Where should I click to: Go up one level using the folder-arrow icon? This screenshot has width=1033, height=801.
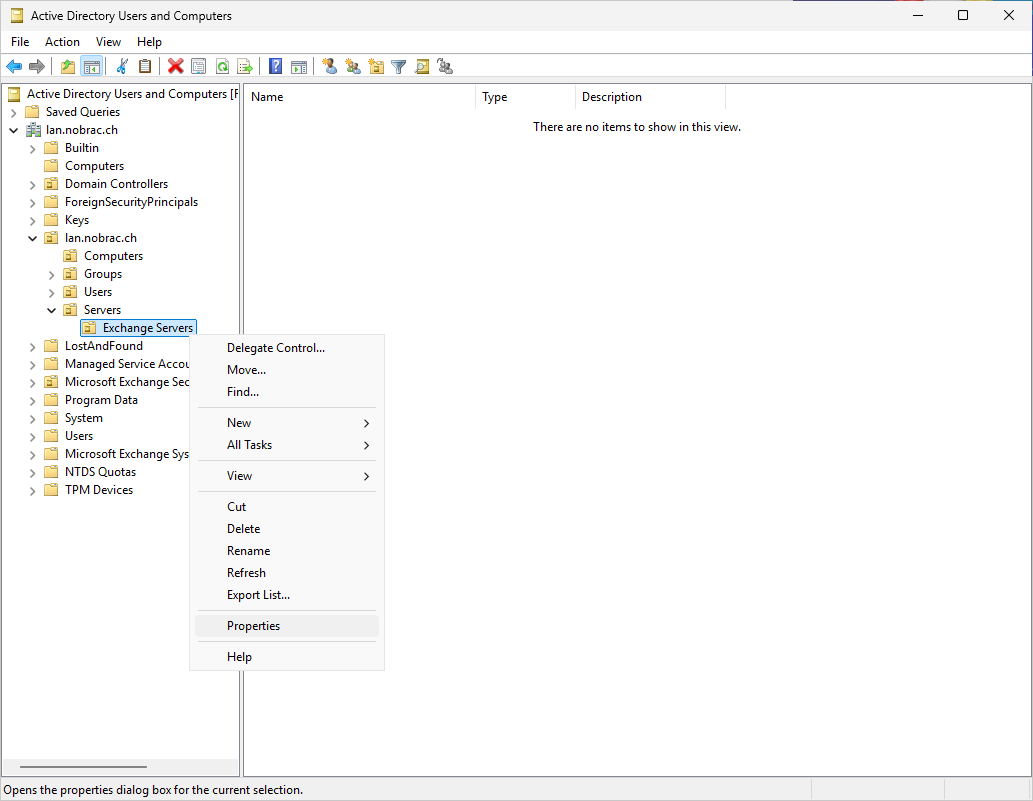pyautogui.click(x=68, y=67)
